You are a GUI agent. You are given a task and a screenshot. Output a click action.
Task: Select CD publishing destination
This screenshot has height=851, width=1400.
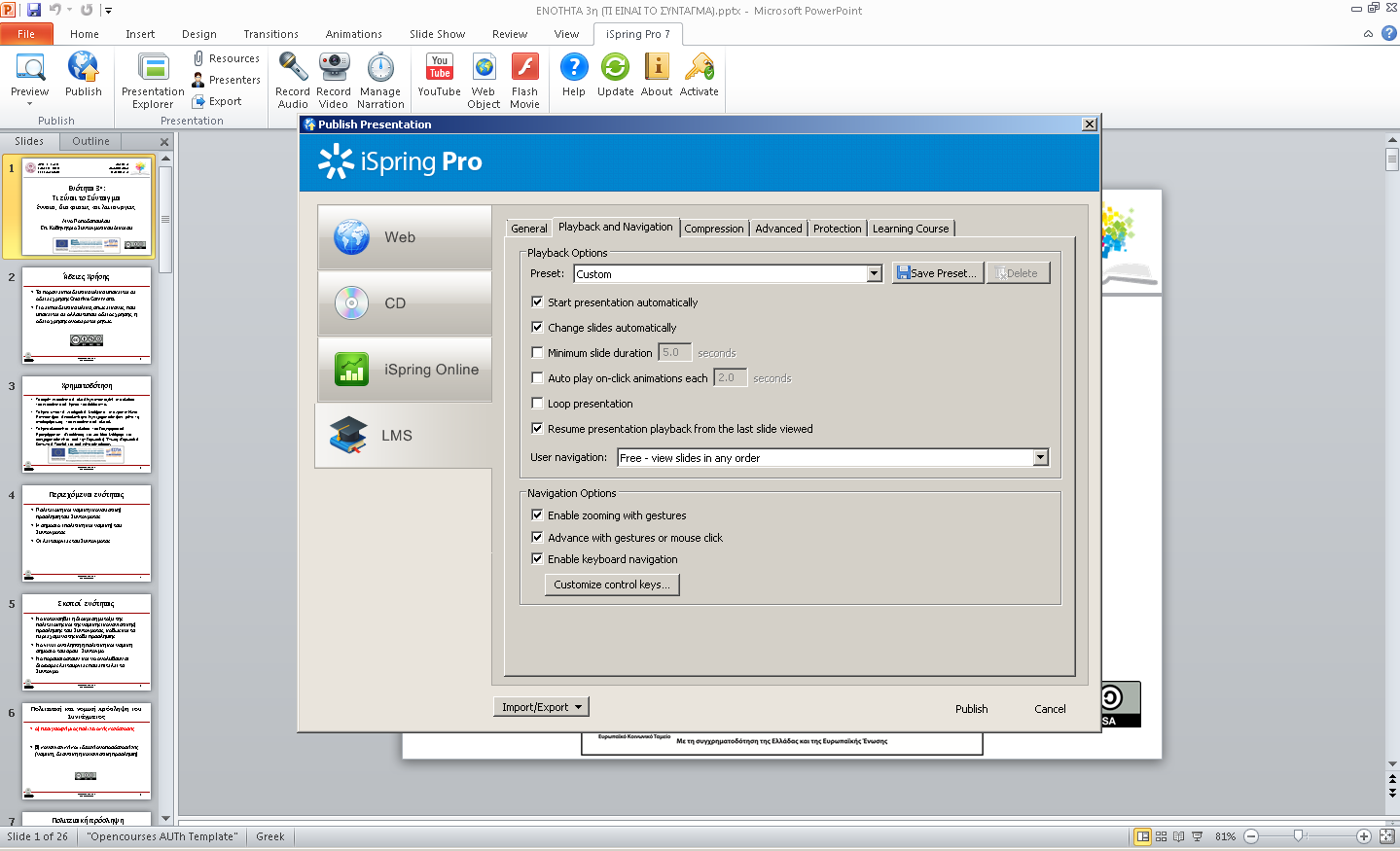(405, 303)
